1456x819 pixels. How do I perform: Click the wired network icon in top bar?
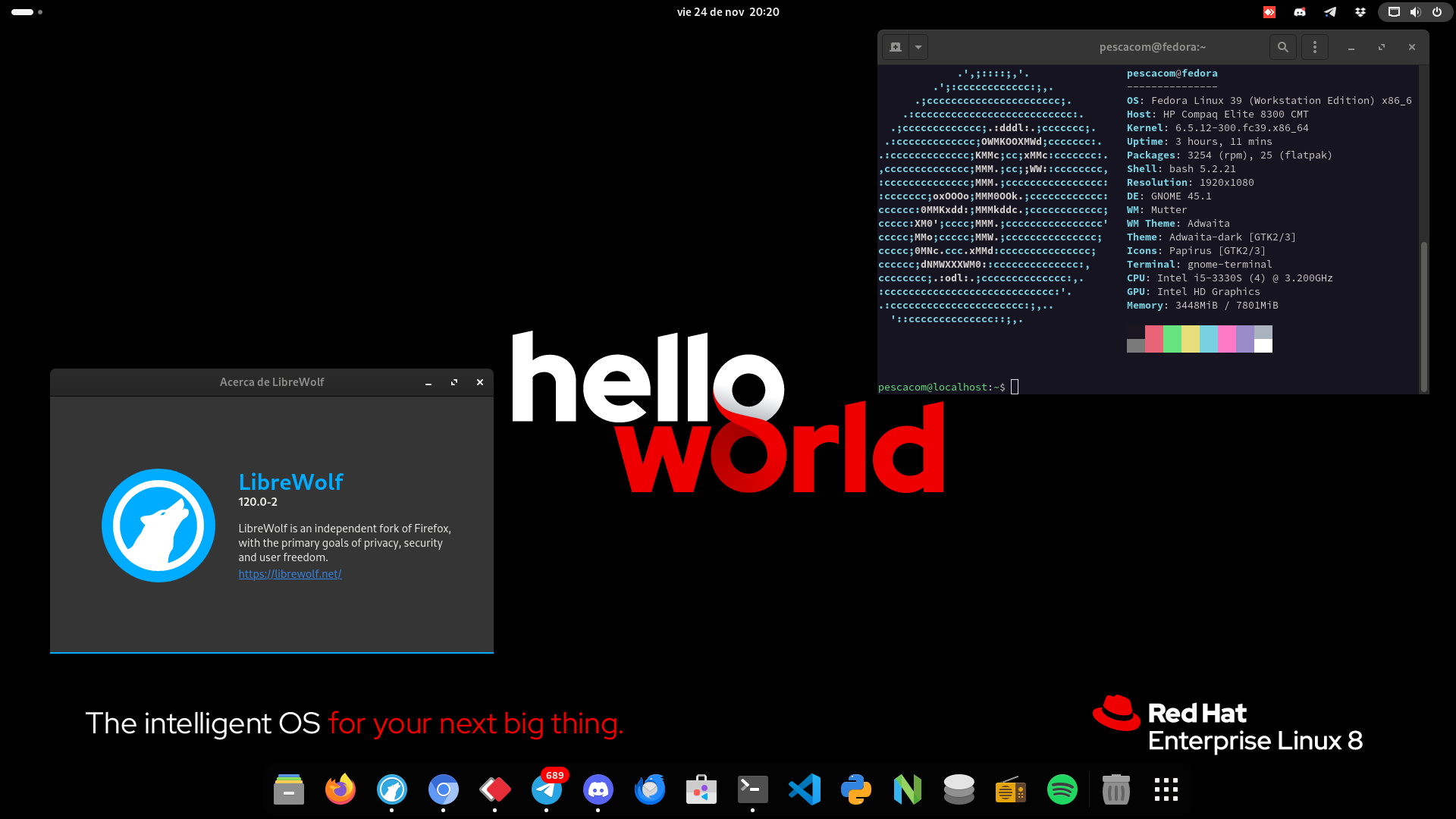point(1394,12)
